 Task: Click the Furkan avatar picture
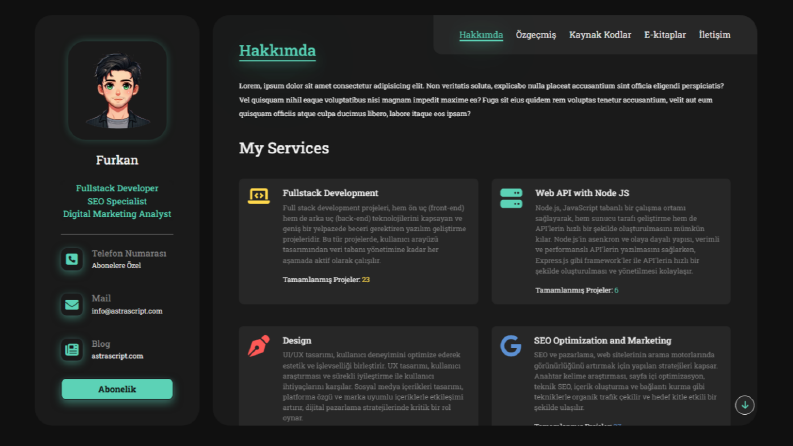click(x=117, y=91)
